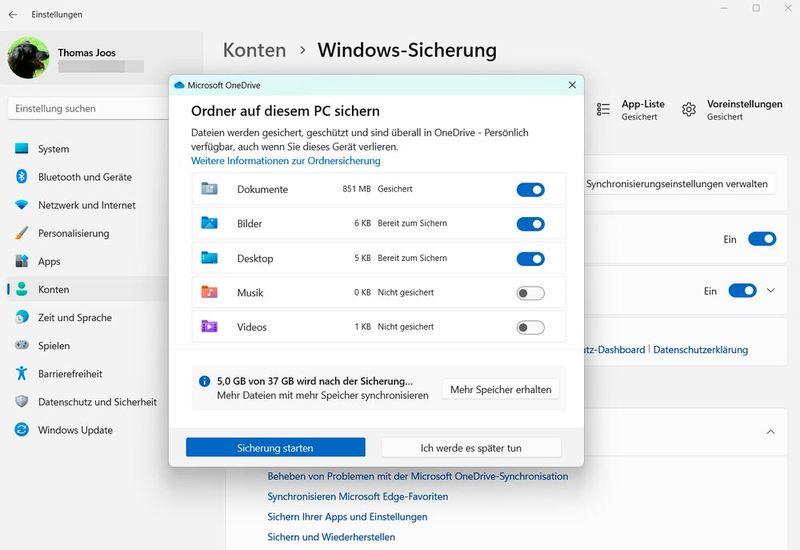Click the '851 MB' Dokumente size text
This screenshot has height=550, width=800.
357,189
